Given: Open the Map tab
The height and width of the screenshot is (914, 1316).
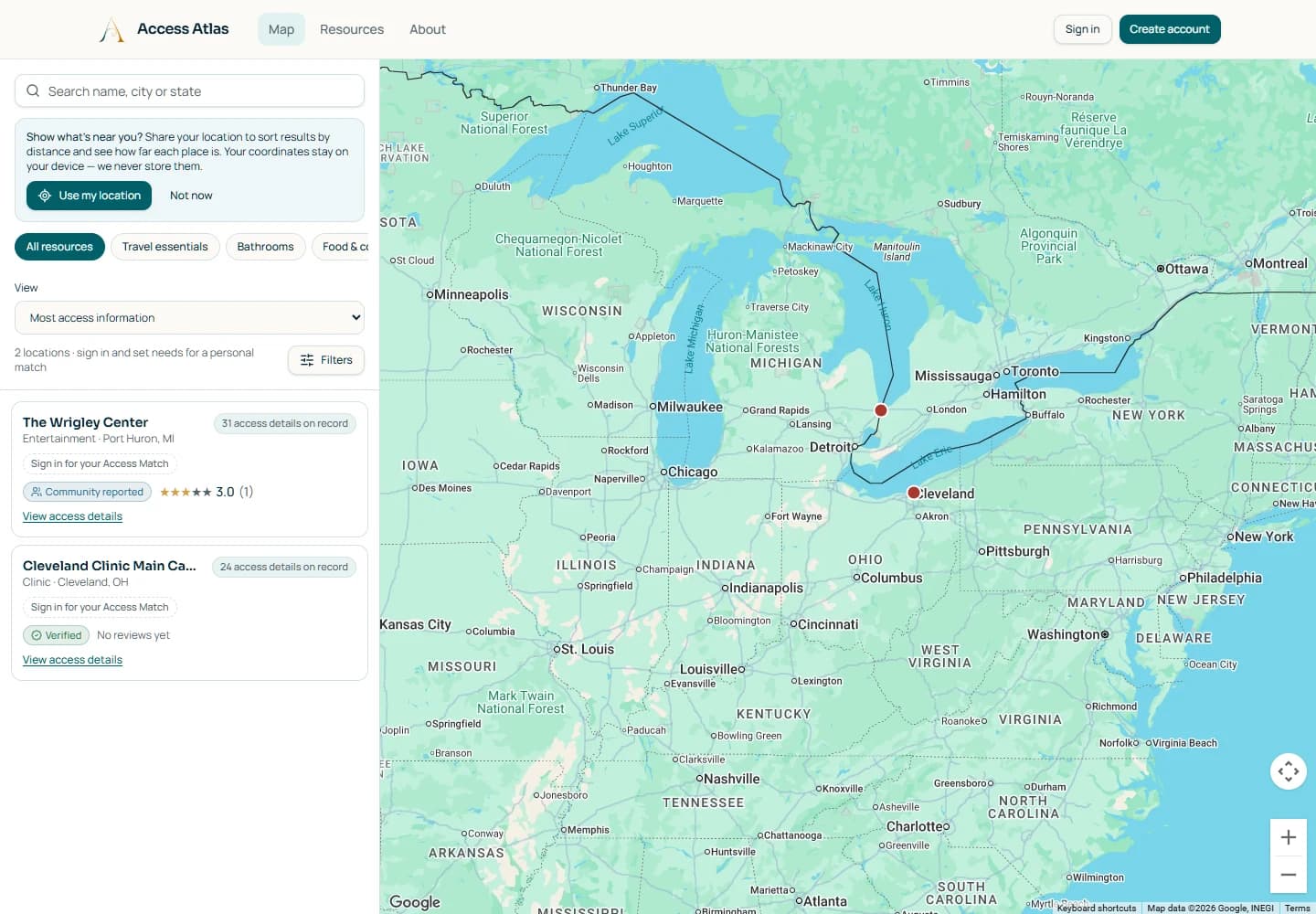Looking at the screenshot, I should 281,29.
